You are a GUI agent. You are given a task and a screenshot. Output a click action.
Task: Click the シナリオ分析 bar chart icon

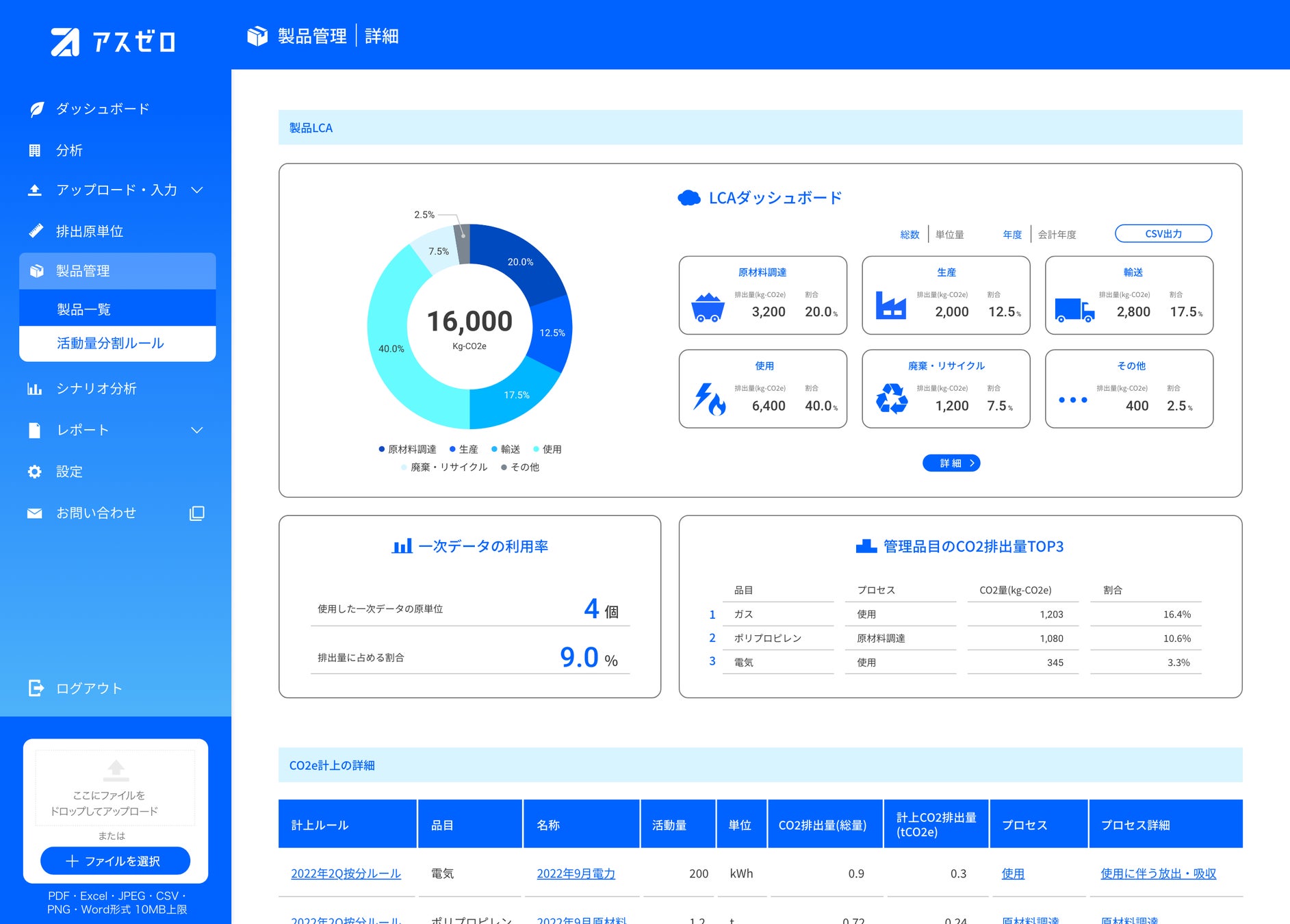35,389
